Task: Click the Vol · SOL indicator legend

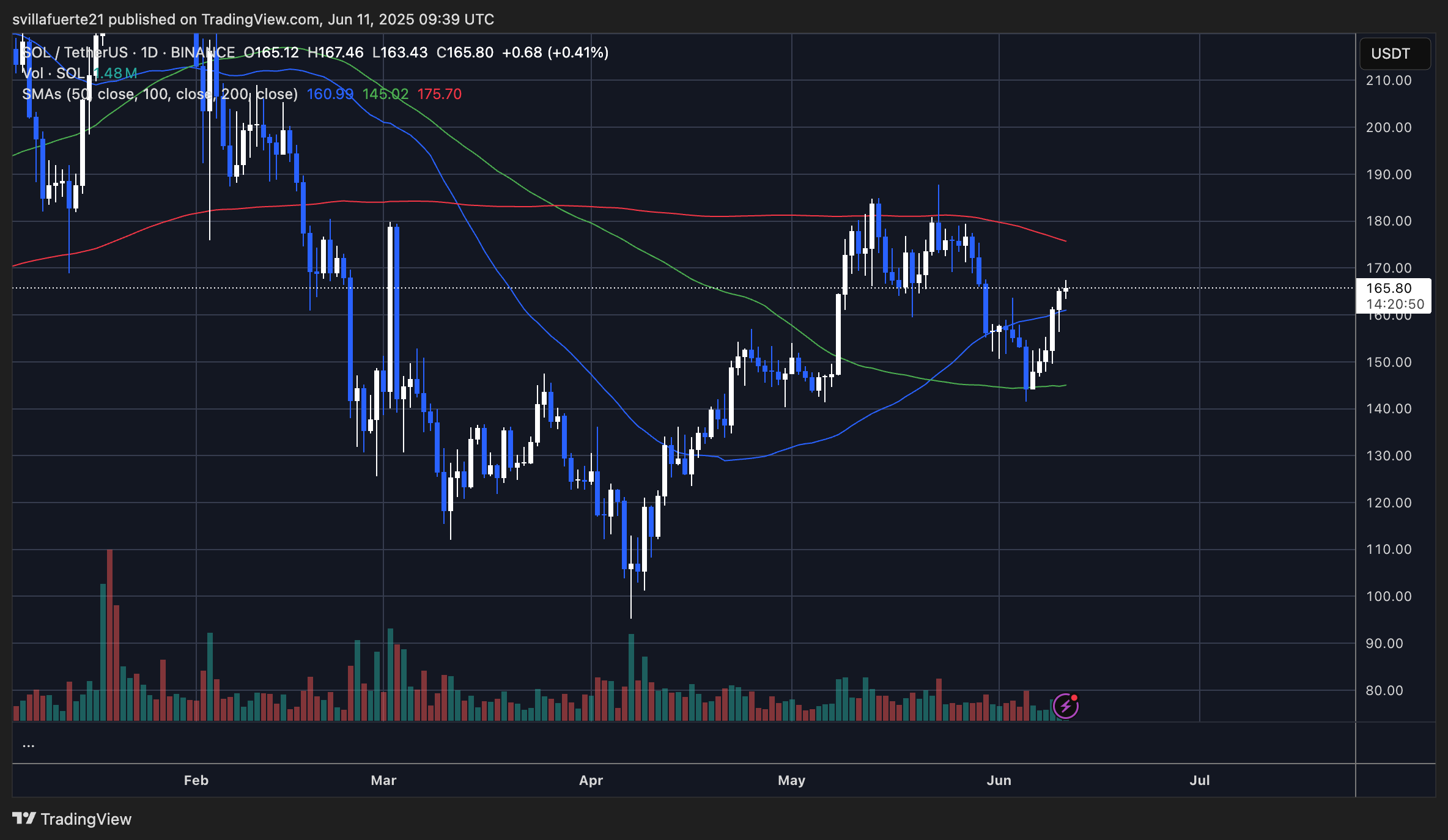Action: (x=53, y=73)
